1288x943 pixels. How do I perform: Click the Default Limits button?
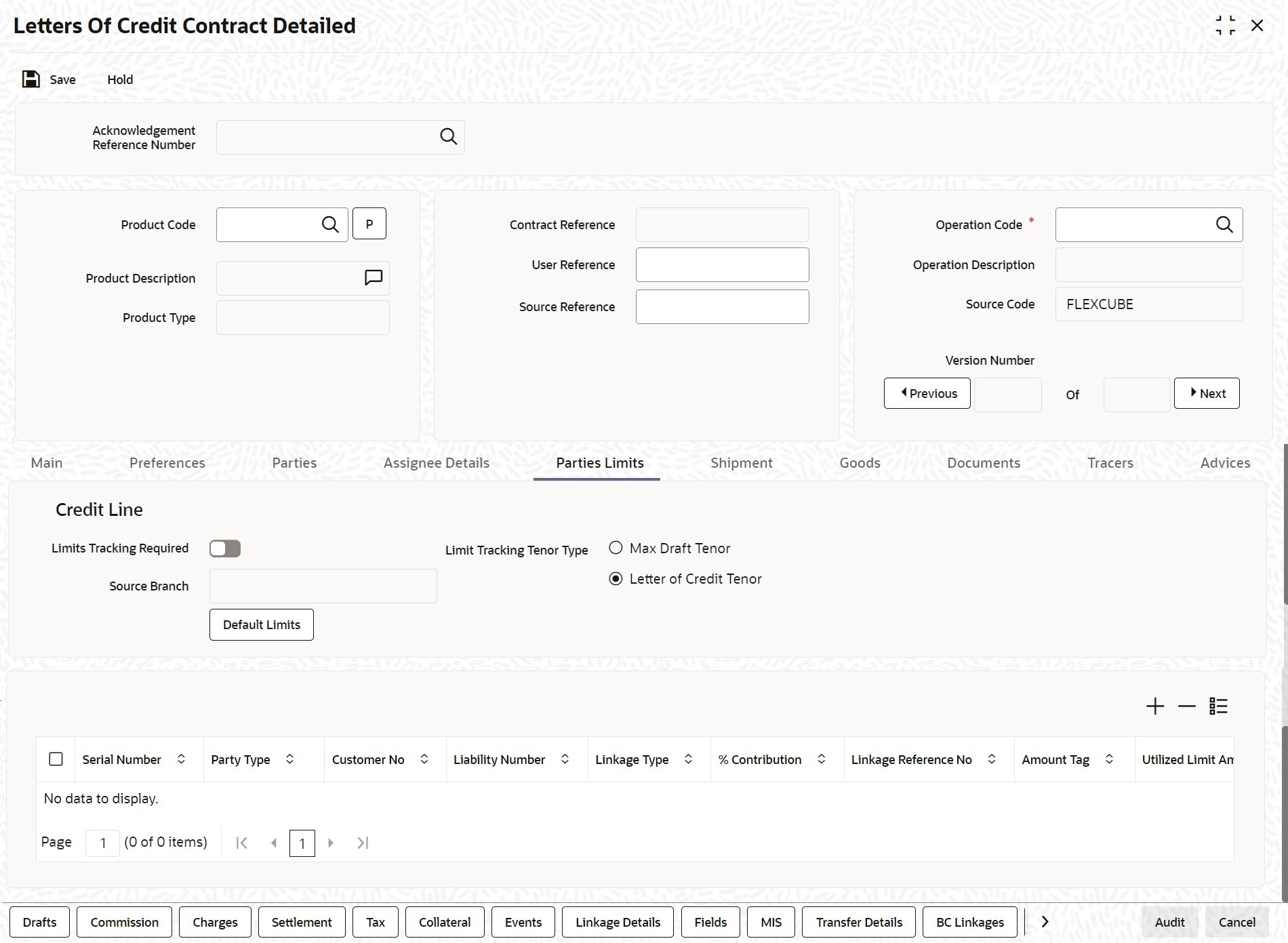[x=262, y=624]
